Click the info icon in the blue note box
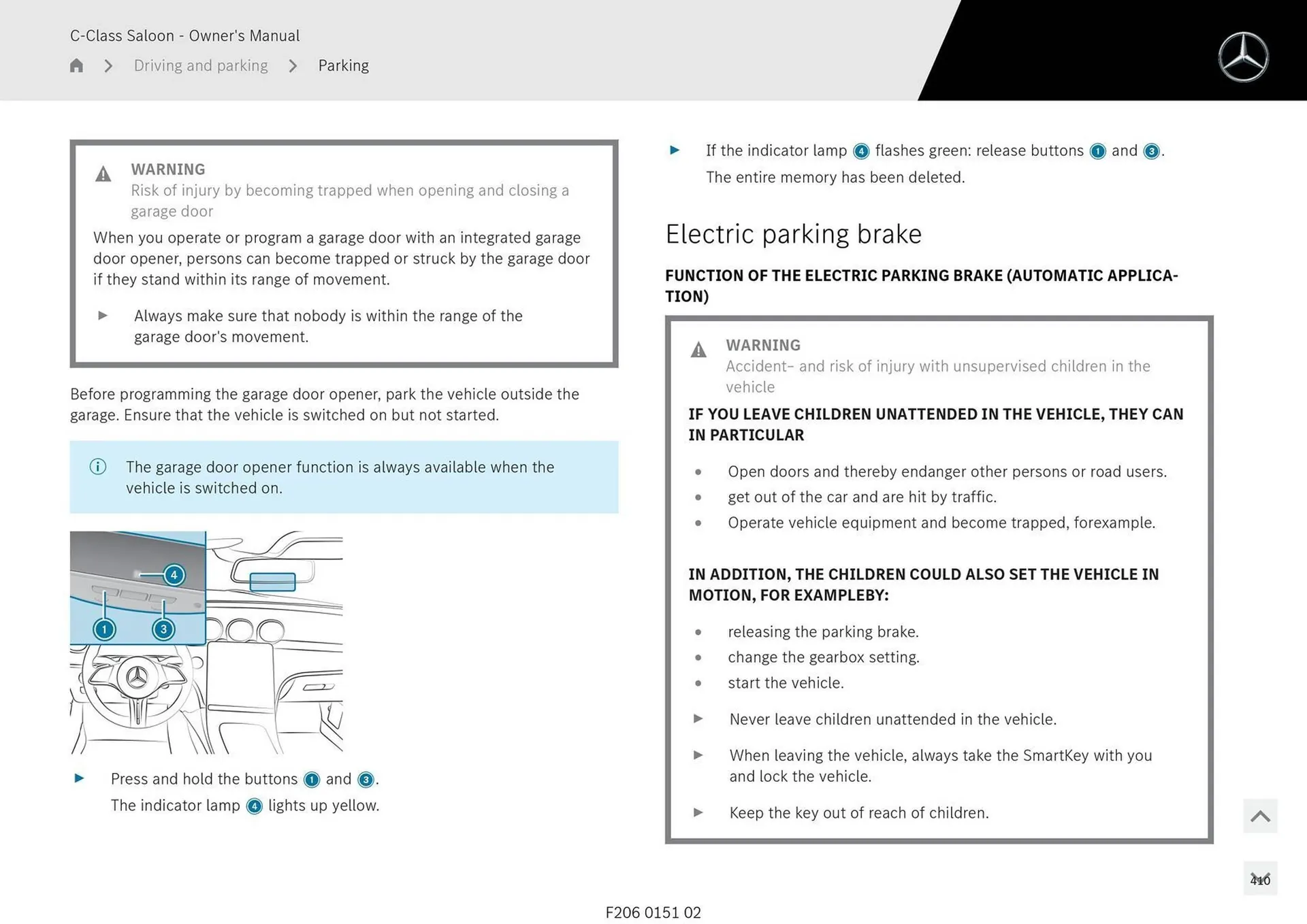The height and width of the screenshot is (924, 1307). click(x=97, y=467)
